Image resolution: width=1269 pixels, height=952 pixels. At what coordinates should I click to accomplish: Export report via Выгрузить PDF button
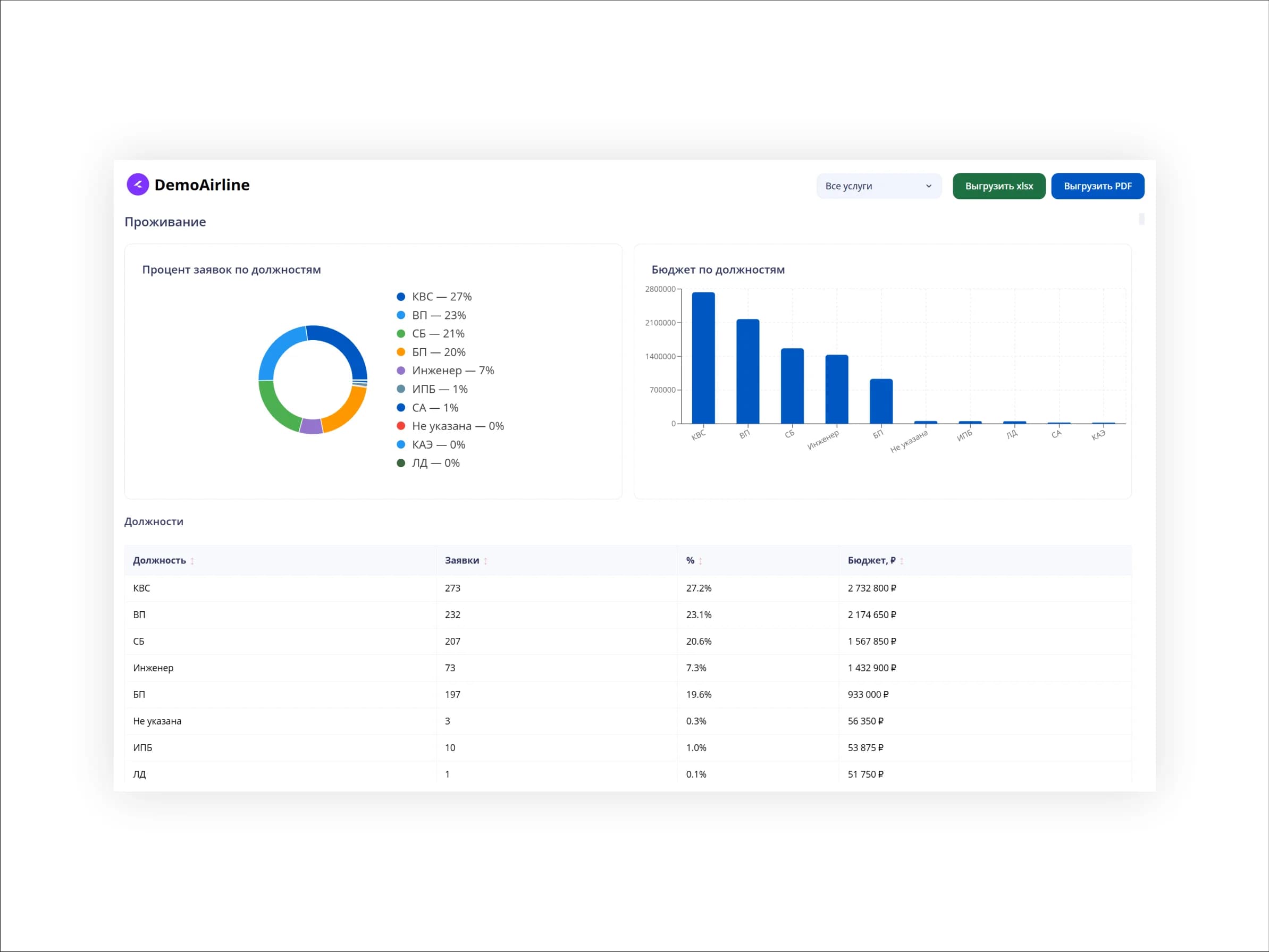[x=1097, y=186]
